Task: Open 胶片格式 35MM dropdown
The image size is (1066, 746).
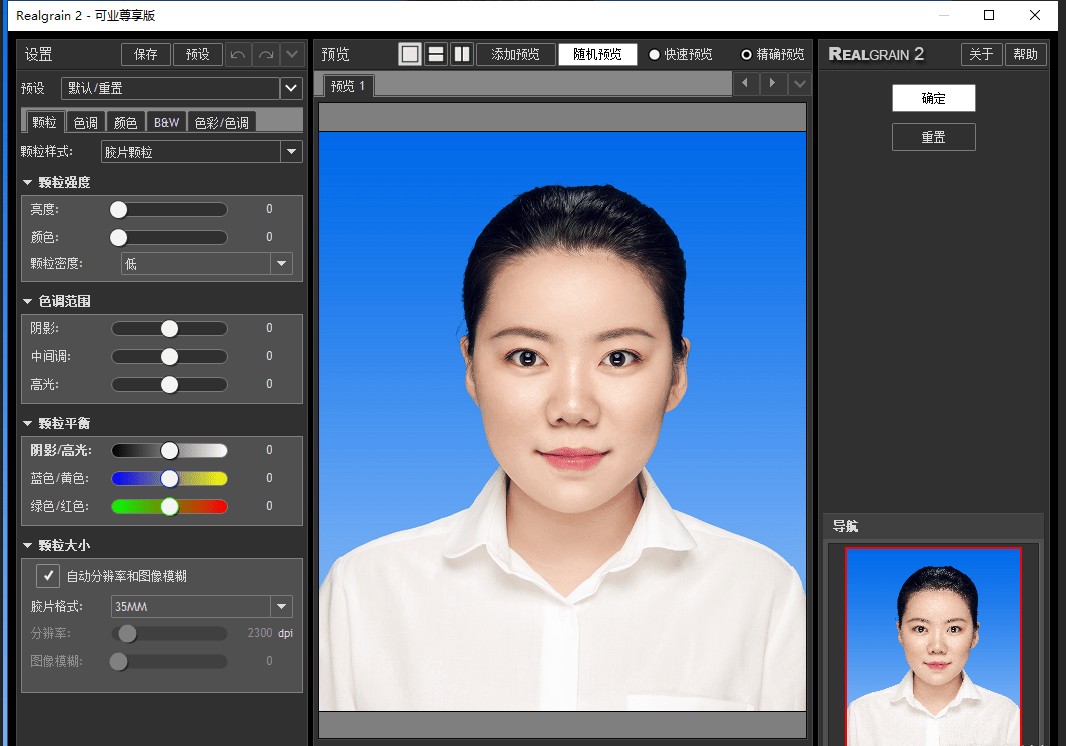Action: 201,607
